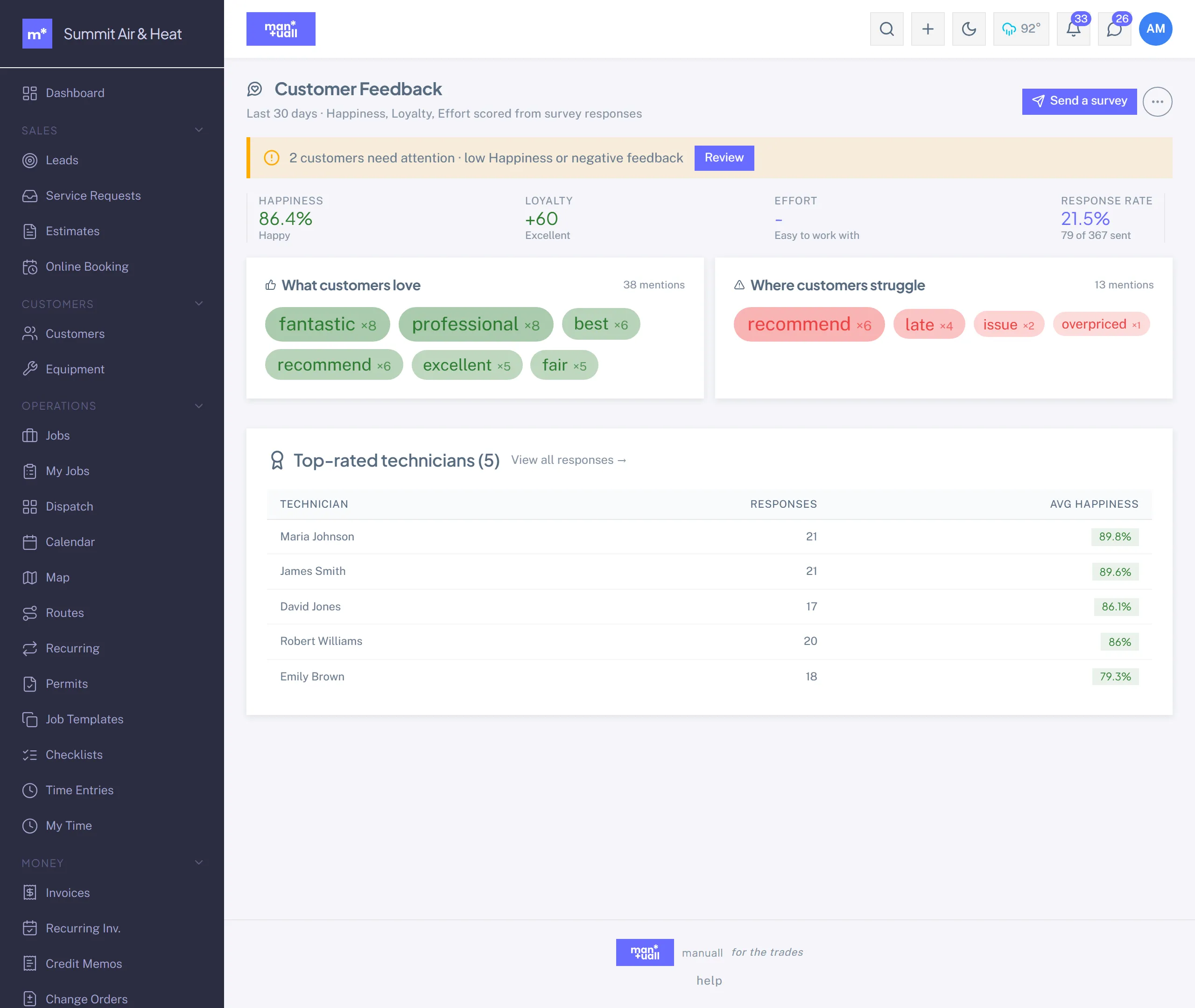
Task: Open View all responses link
Action: (x=569, y=460)
